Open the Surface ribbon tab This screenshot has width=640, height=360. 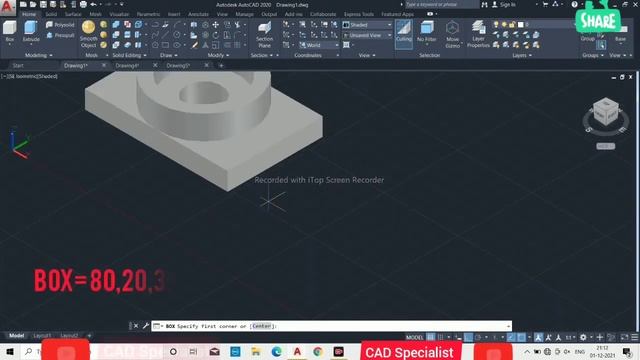point(73,14)
